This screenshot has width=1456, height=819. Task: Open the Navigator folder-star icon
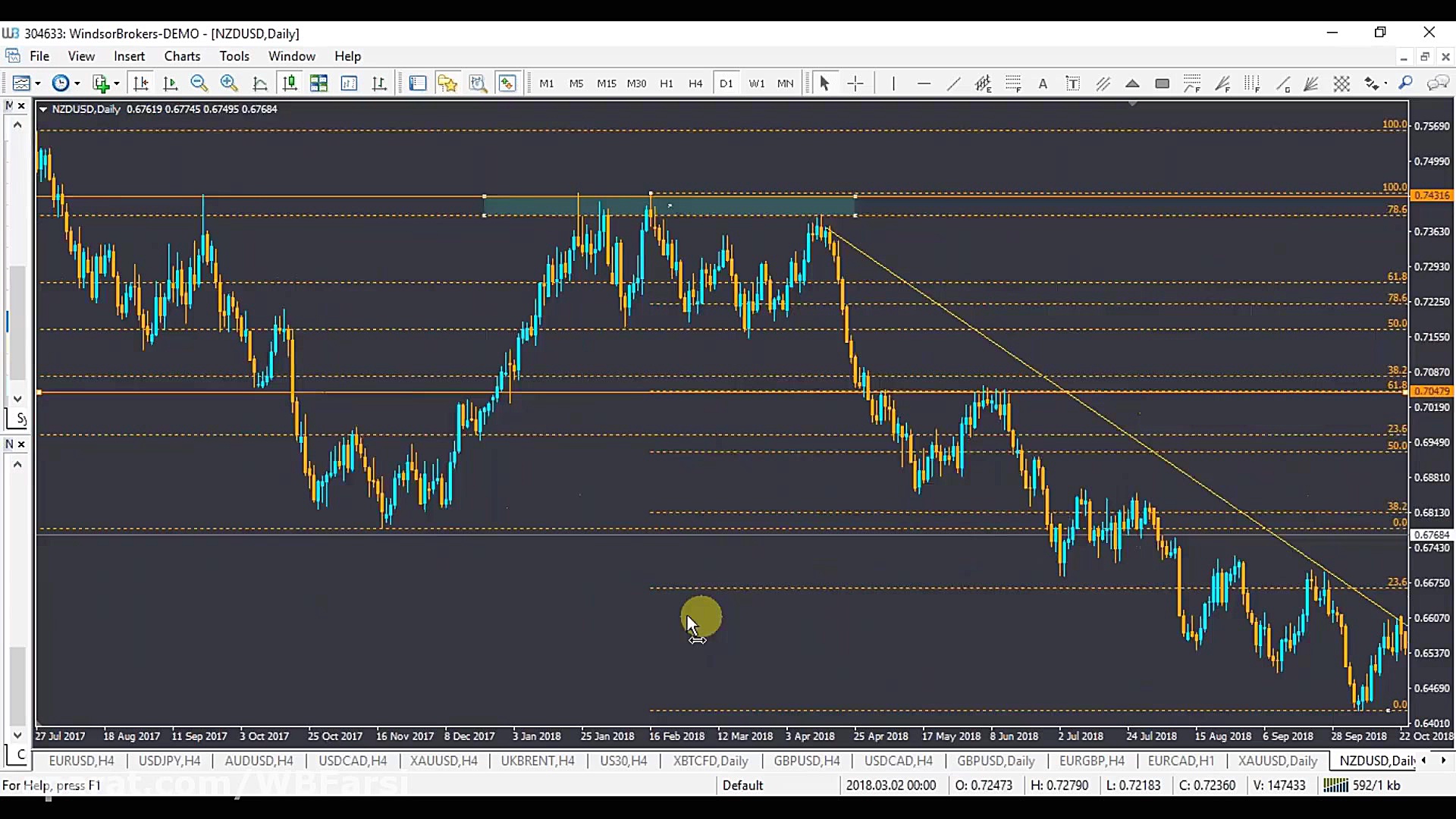(x=447, y=83)
